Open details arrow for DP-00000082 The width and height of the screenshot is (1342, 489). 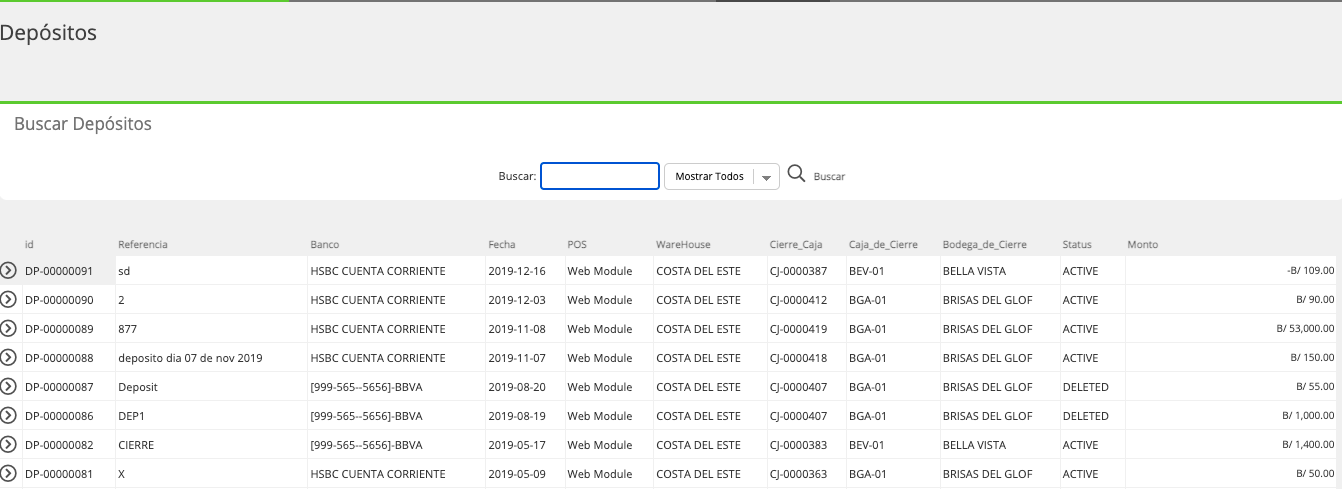click(x=9, y=444)
